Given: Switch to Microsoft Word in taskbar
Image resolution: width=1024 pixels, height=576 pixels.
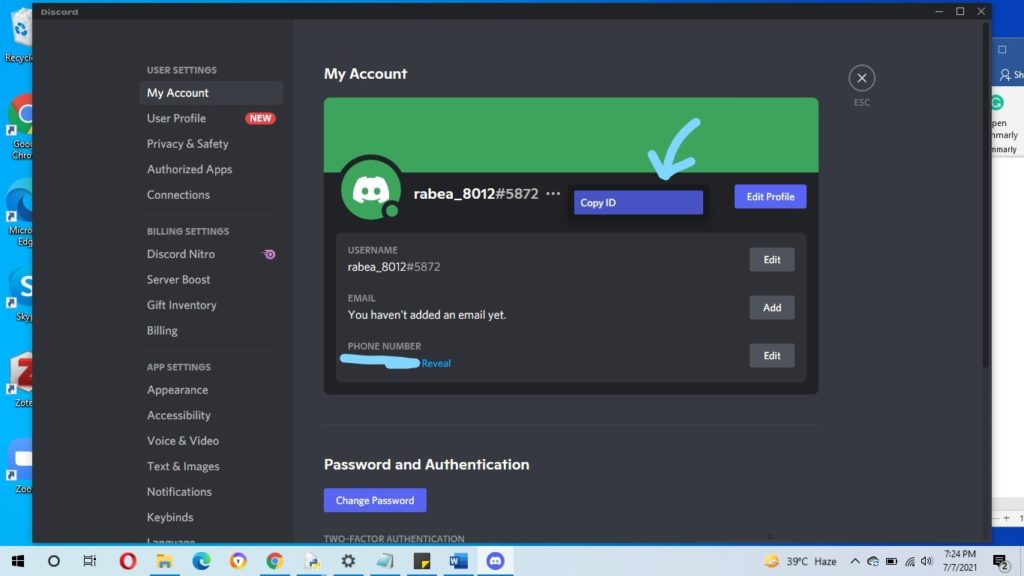Looking at the screenshot, I should [458, 561].
